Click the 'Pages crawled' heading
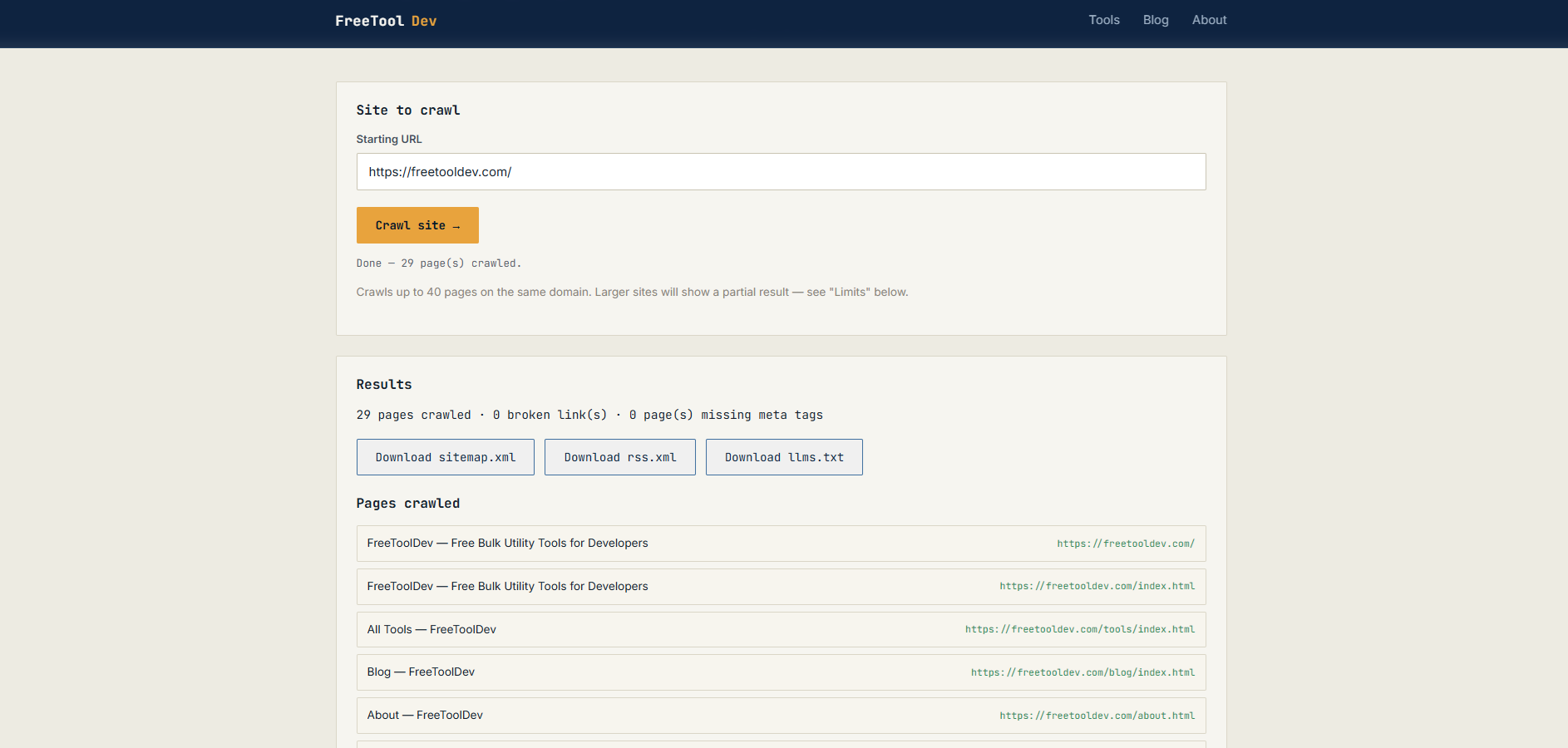Image resolution: width=1568 pixels, height=748 pixels. [x=408, y=503]
